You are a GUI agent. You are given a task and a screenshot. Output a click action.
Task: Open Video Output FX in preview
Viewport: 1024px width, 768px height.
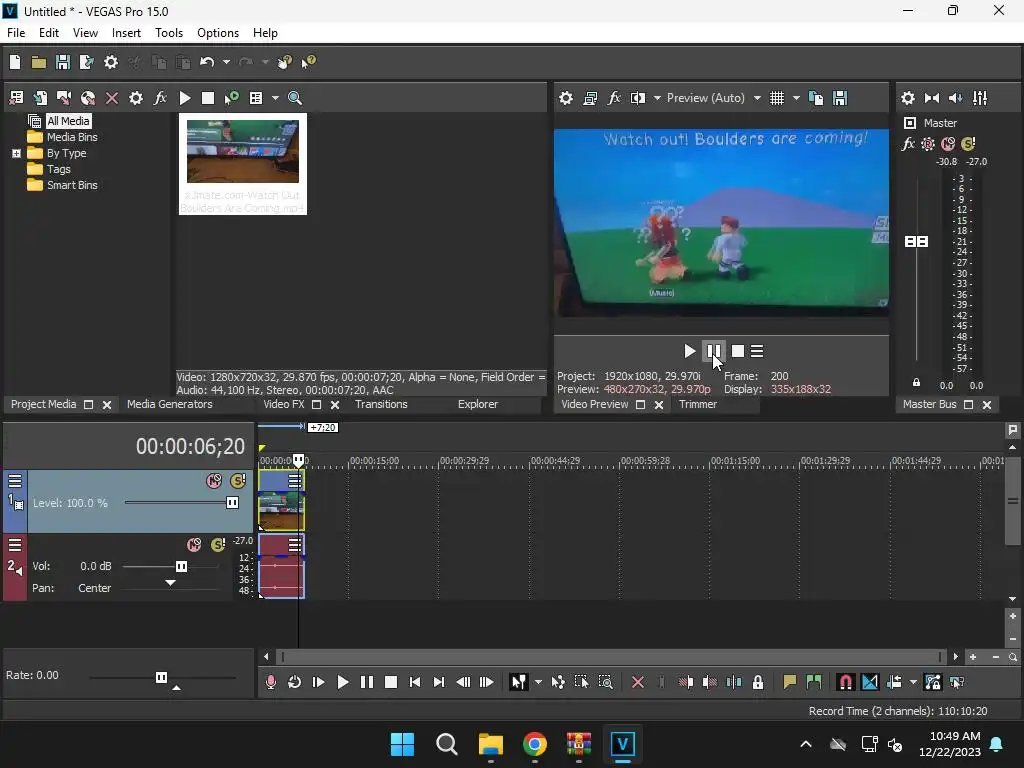[614, 98]
